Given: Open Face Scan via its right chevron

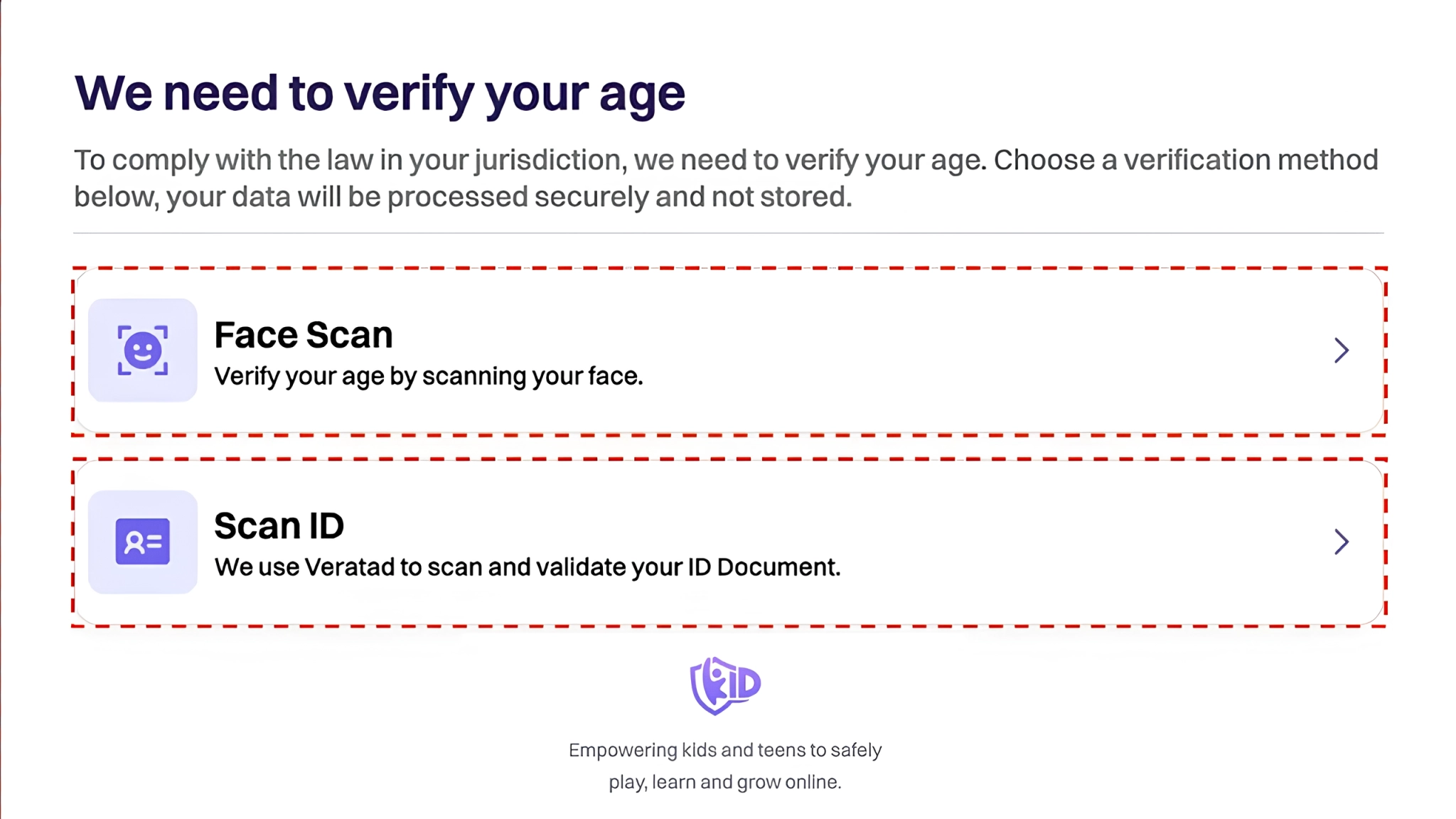Looking at the screenshot, I should point(1342,350).
